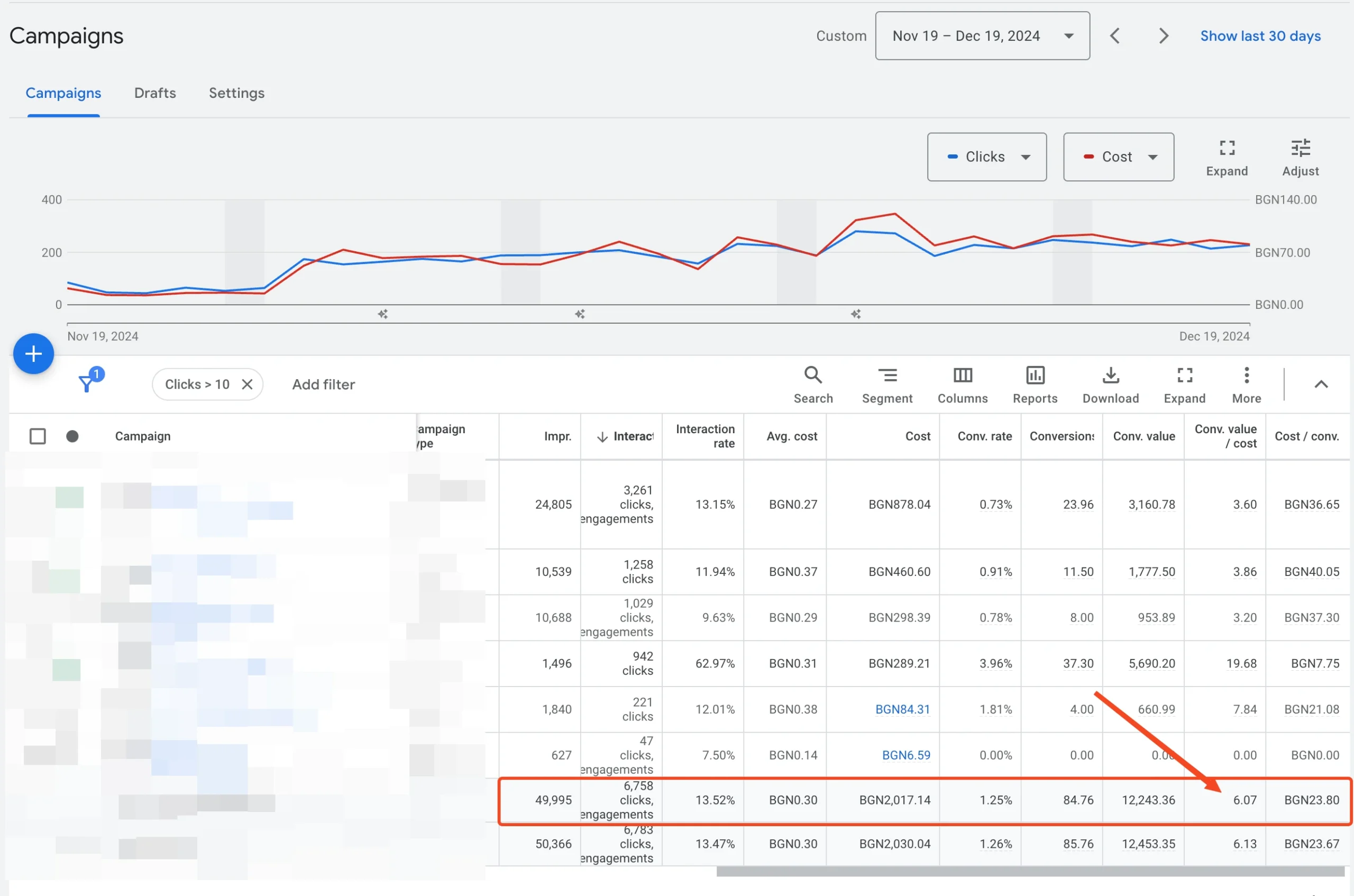The image size is (1354, 896).
Task: Click the campaign status dot column header
Action: [x=72, y=436]
